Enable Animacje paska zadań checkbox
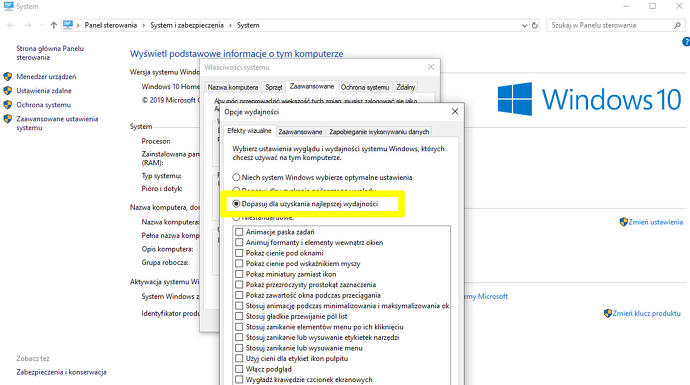Image resolution: width=690 pixels, height=385 pixels. [239, 232]
